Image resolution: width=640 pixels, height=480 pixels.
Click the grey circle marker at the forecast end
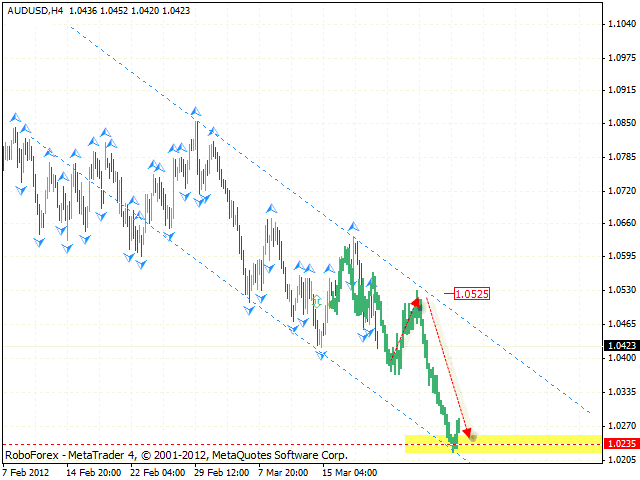[x=473, y=437]
